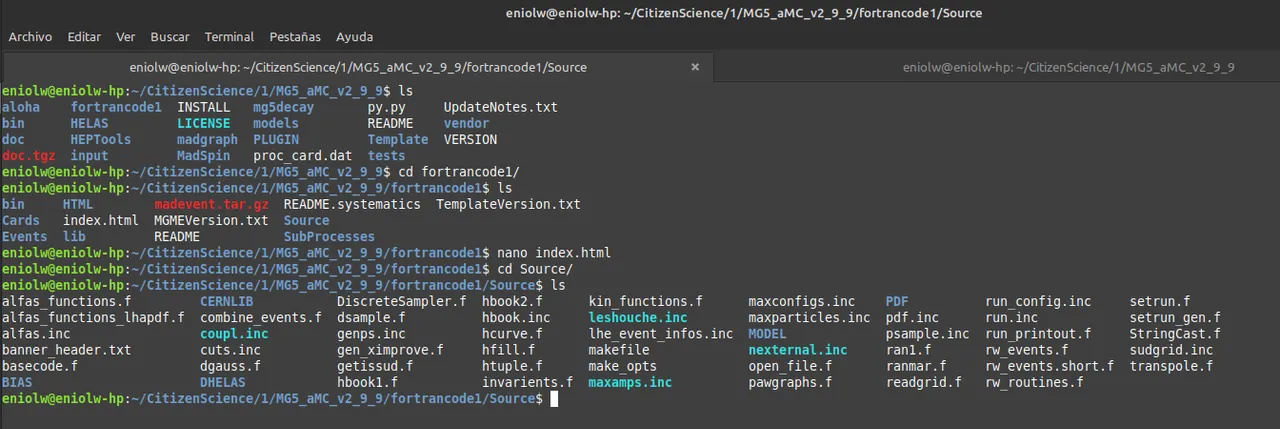The height and width of the screenshot is (429, 1280).
Task: Click the file name sudgrid.inc
Action: coord(1171,350)
